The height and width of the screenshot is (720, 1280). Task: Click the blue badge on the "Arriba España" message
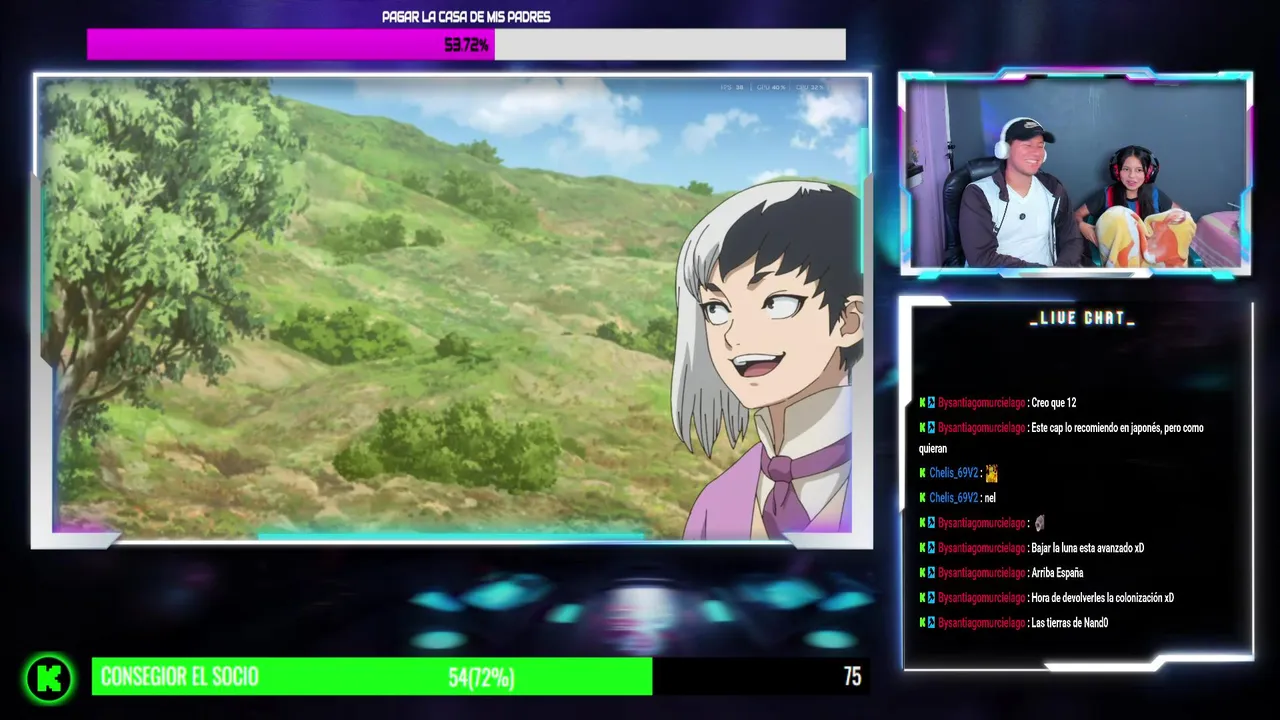pos(932,573)
